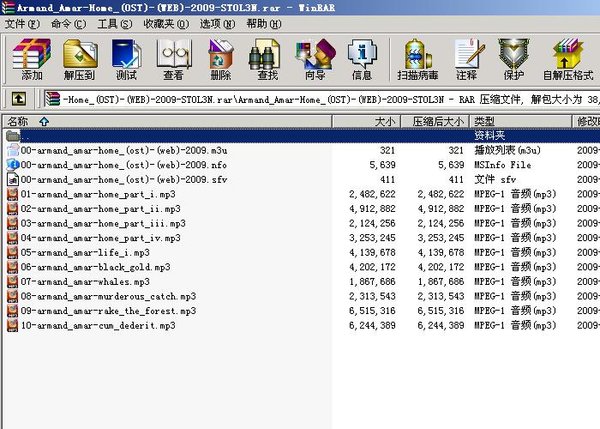Click the sort arrow in 名称 header
Screen dimensions: 600x429
click(44, 121)
